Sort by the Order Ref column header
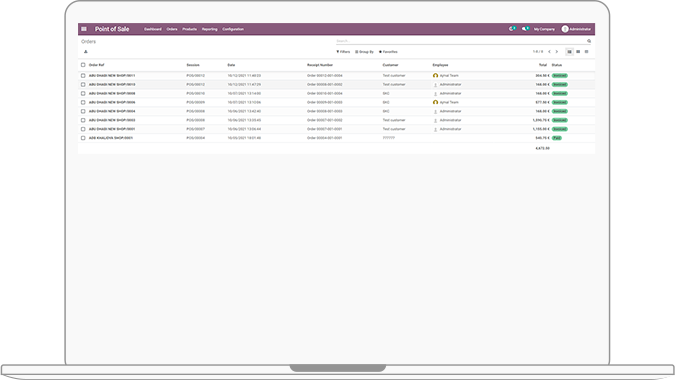This screenshot has width=675, height=380. tap(96, 65)
